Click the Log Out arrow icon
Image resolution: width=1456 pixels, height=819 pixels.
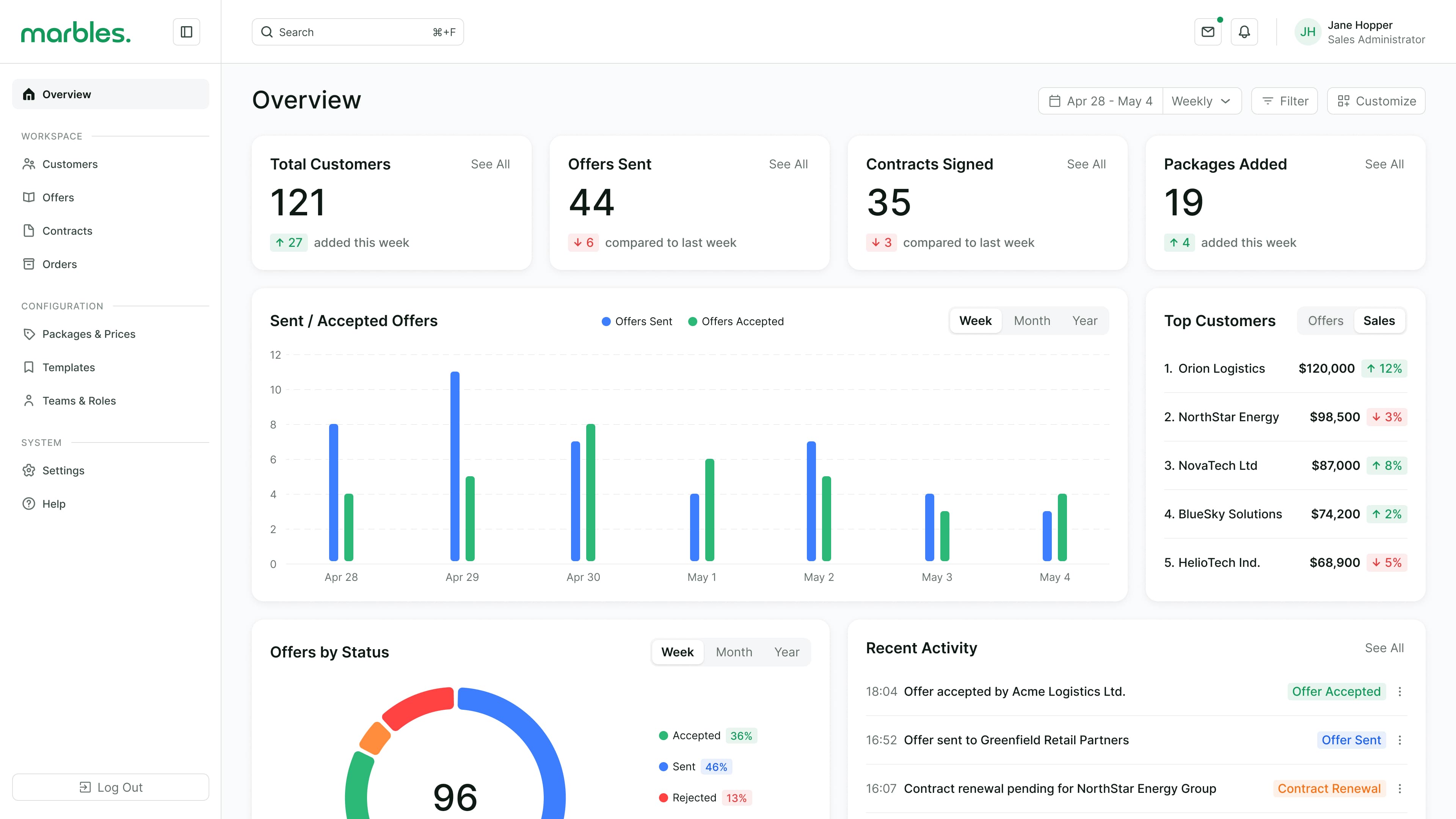85,788
